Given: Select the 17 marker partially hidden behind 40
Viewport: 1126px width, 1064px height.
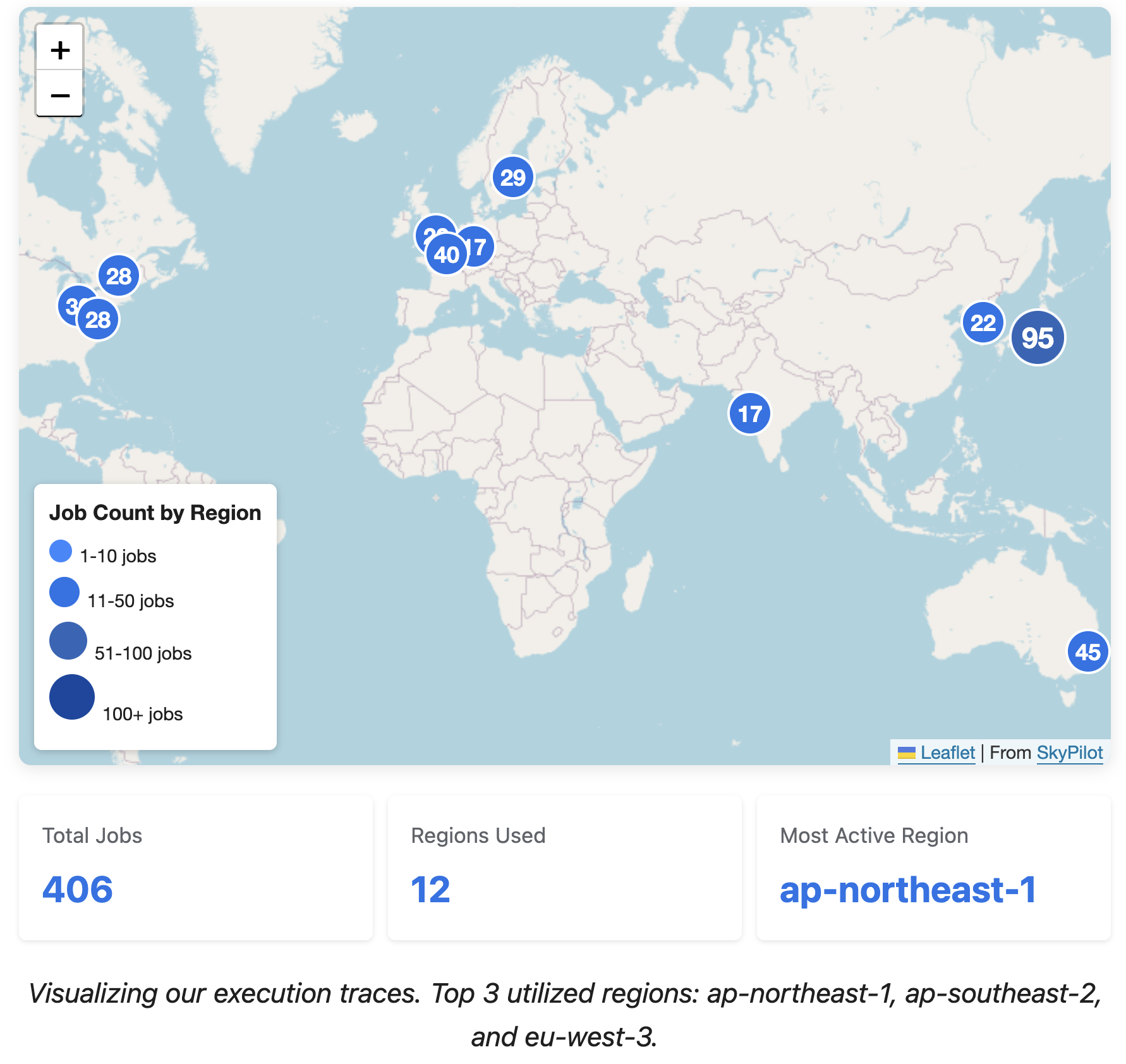Looking at the screenshot, I should point(481,246).
